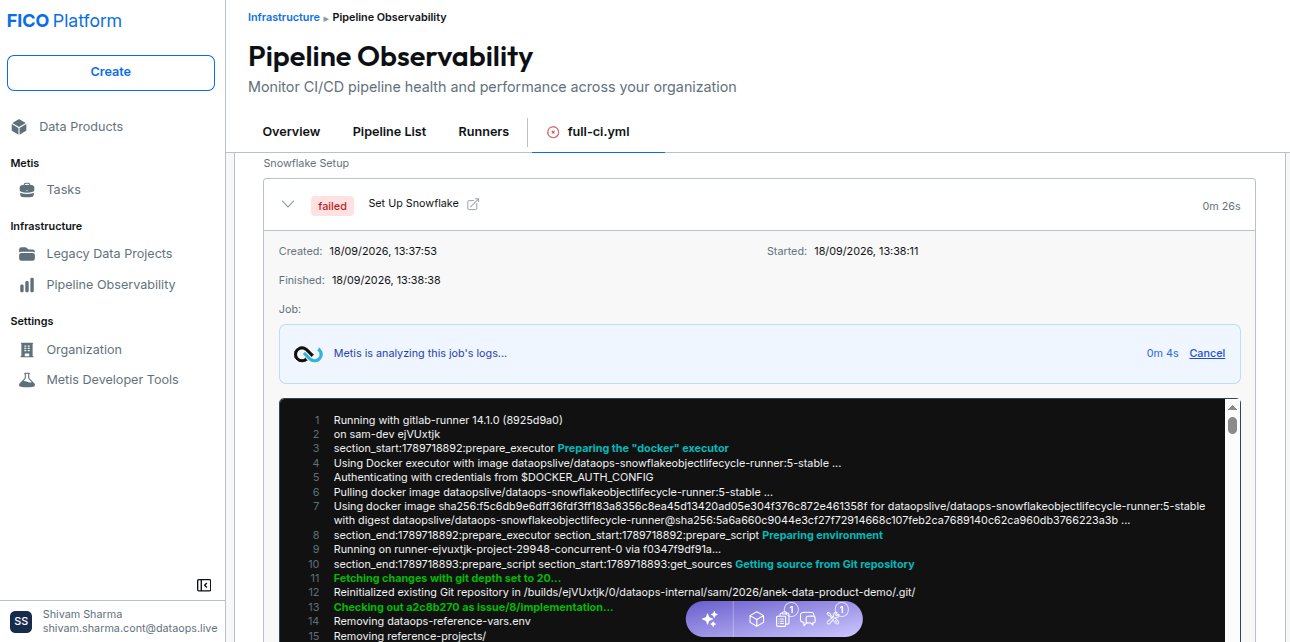This screenshot has height=642, width=1290.
Task: Click the Tasks briefcase icon
Action: click(27, 190)
